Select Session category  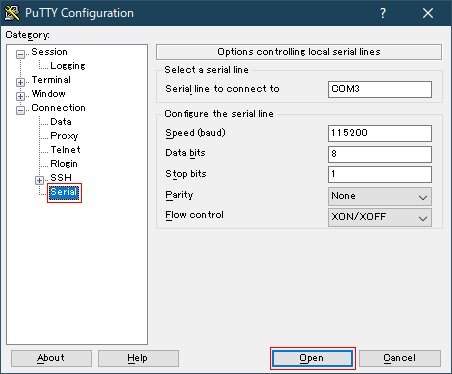[x=49, y=52]
